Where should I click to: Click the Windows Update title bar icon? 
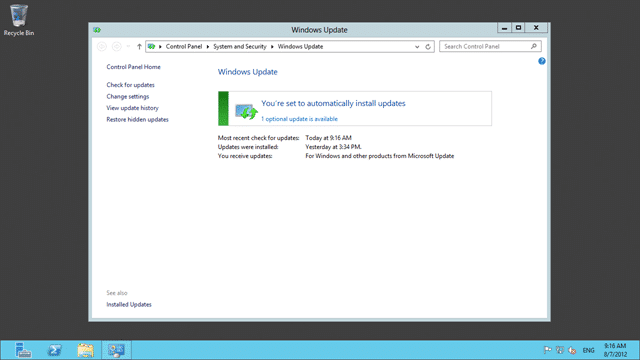coord(97,30)
